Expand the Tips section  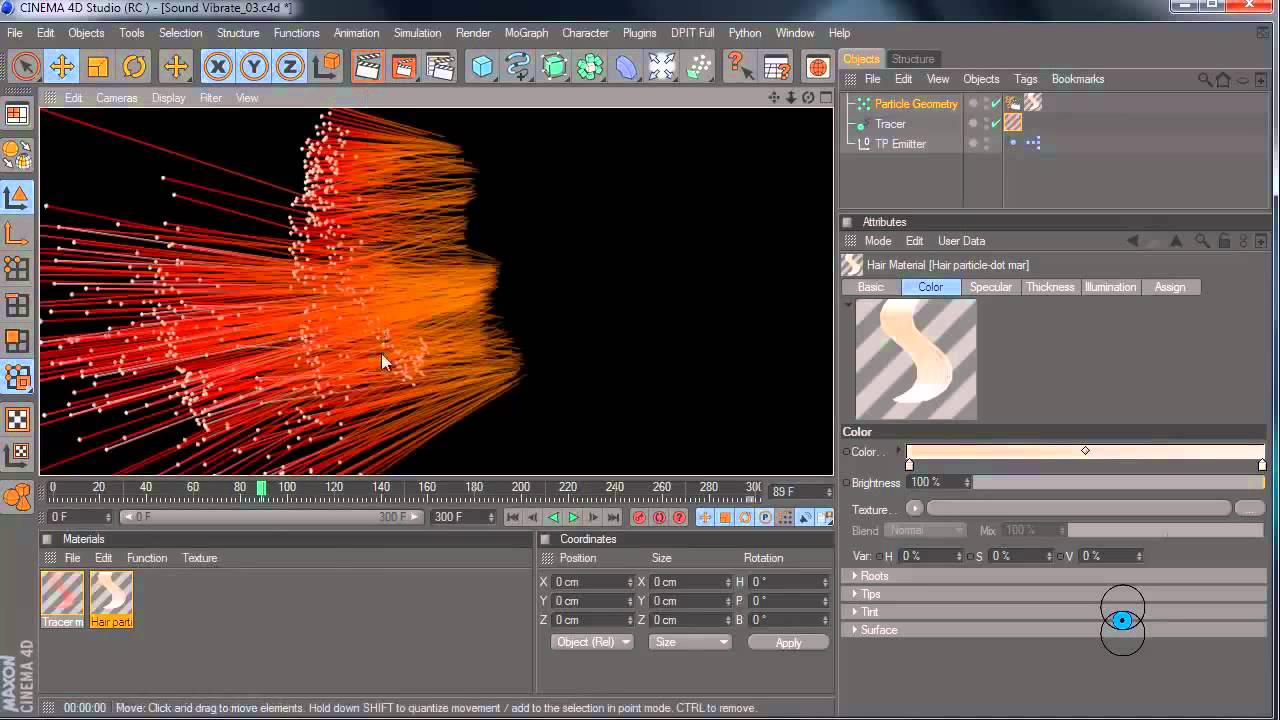(x=1054, y=594)
